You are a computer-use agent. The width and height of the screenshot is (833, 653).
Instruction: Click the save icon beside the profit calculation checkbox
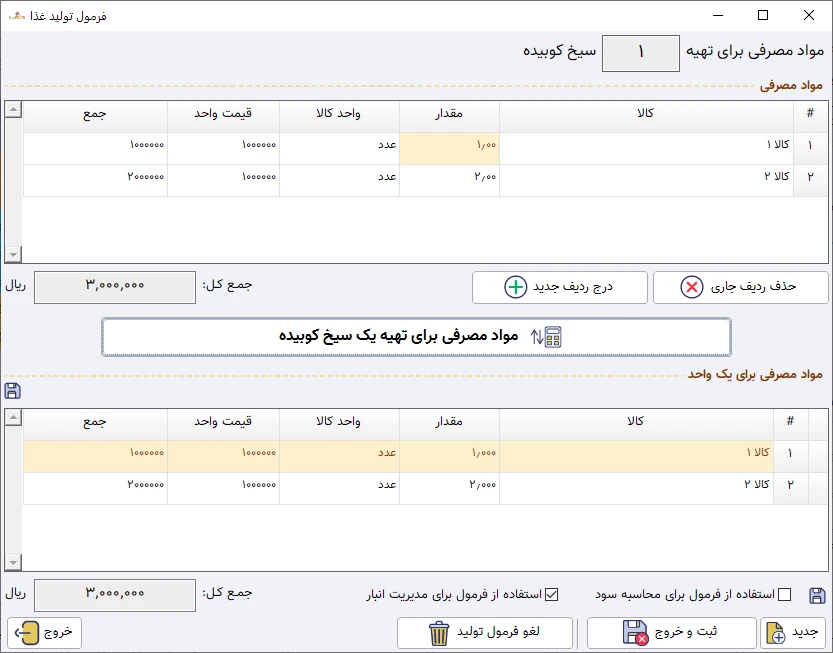817,596
